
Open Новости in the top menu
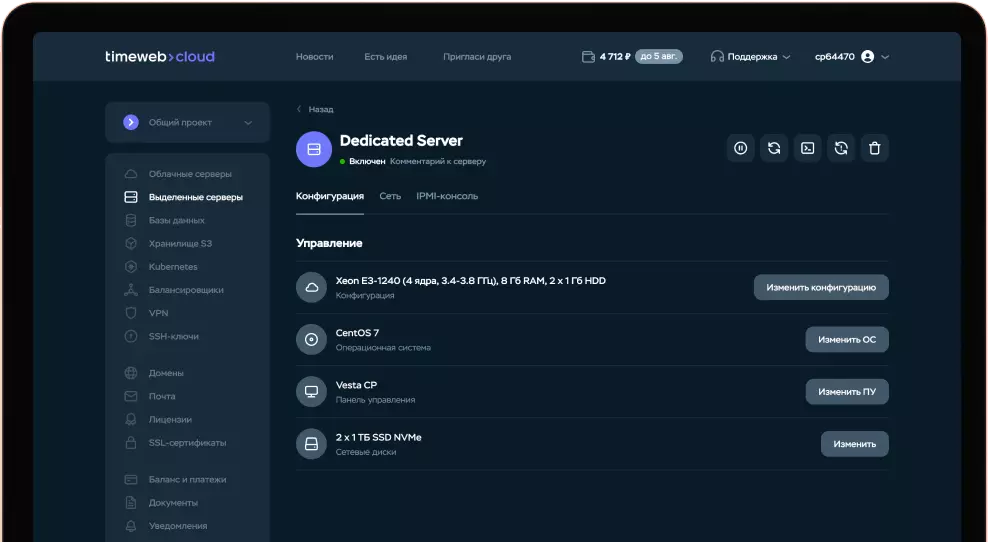(314, 57)
